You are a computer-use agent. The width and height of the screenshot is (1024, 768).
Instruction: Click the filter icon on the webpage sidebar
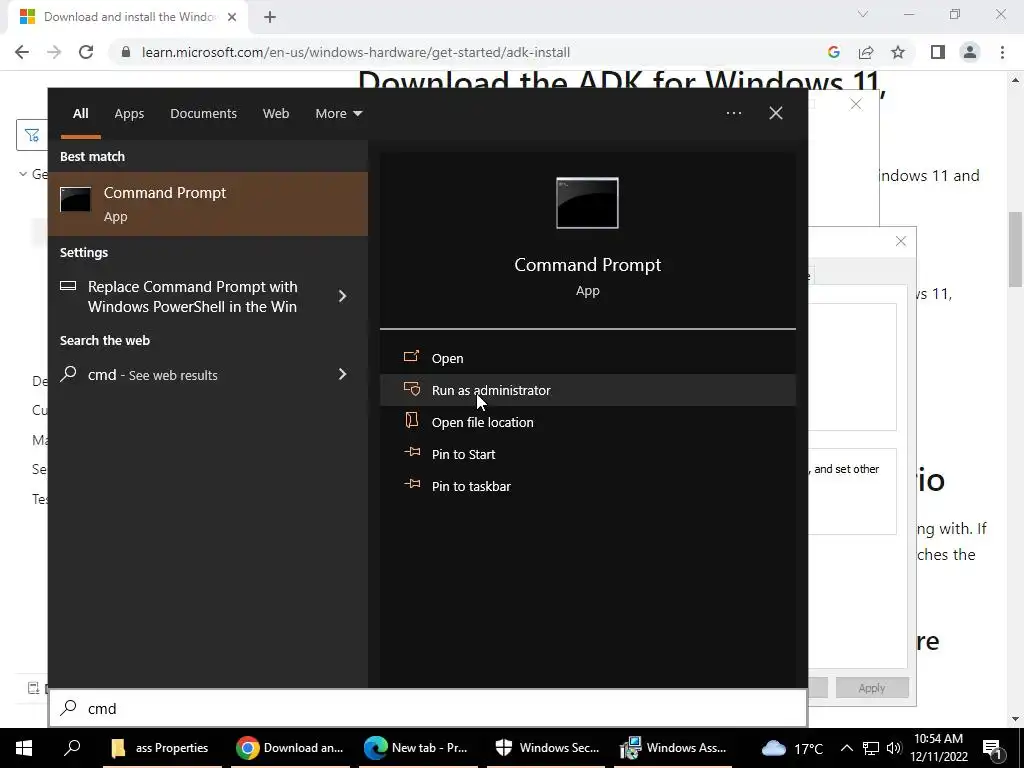coord(31,135)
